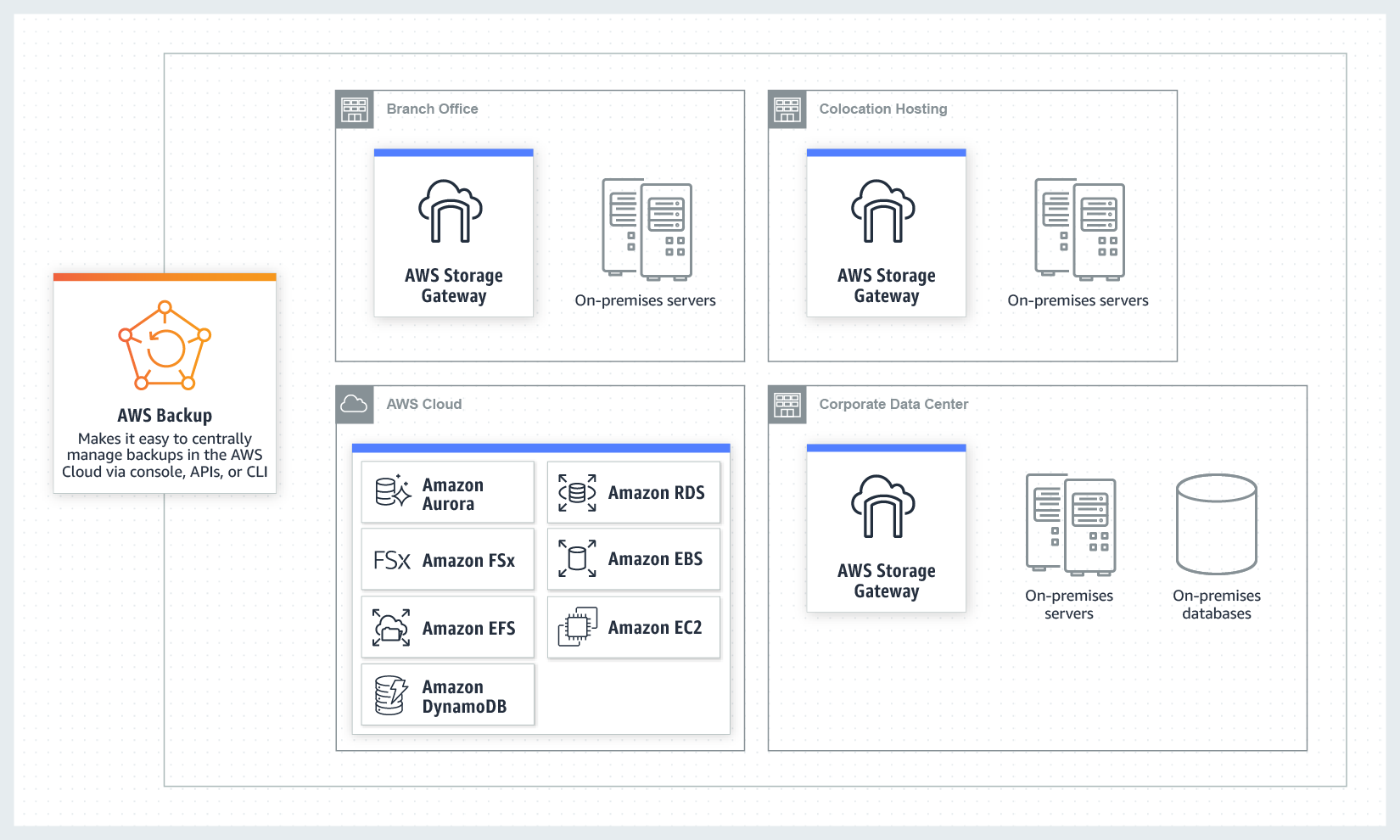Click 'On-premises servers' label in Branch Office
This screenshot has height=840, width=1400.
tap(646, 300)
